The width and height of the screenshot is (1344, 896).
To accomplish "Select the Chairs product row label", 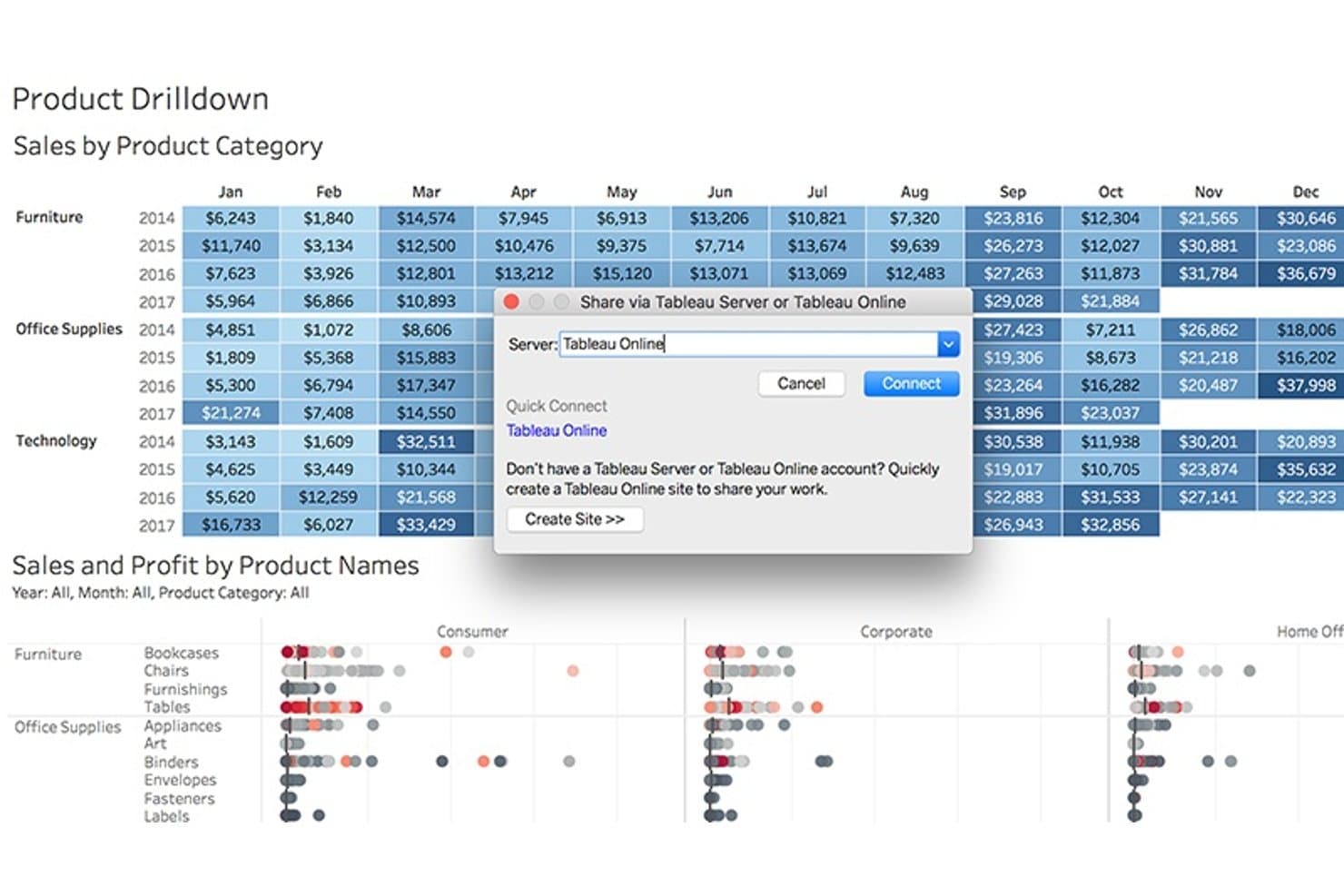I will 166,671.
